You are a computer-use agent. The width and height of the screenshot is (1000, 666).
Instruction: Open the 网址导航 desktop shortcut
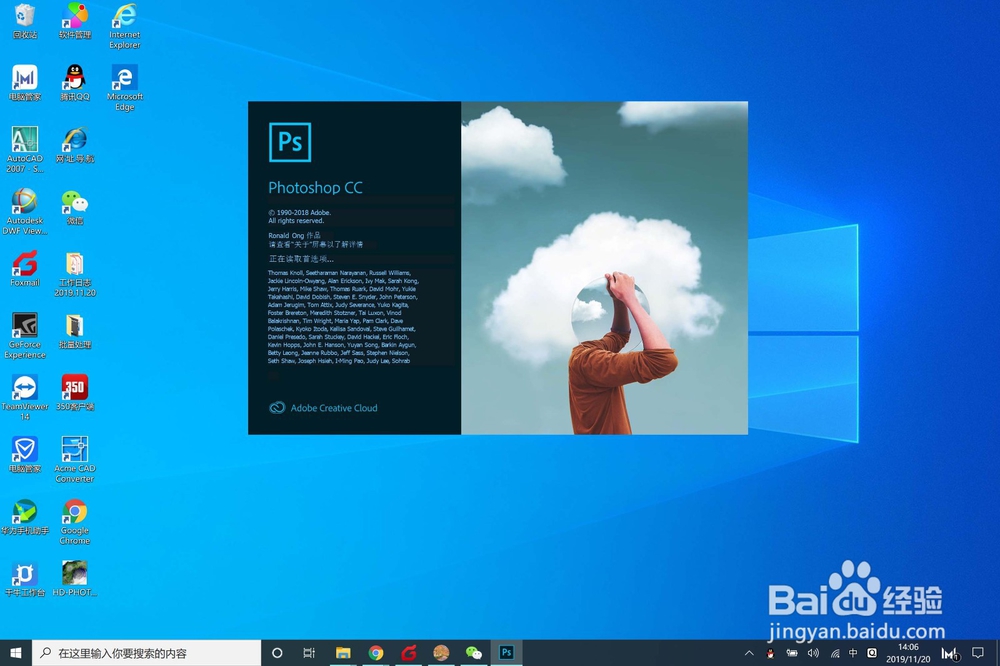pos(75,145)
